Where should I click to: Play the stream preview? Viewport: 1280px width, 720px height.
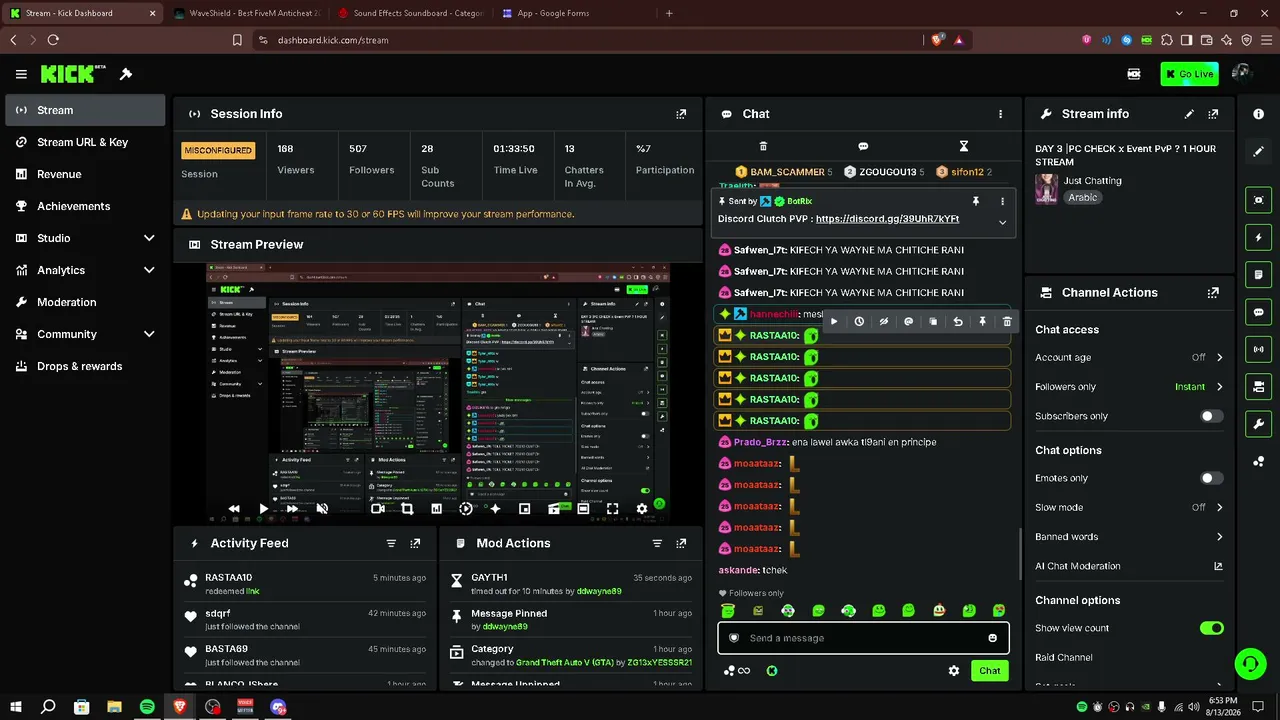pos(263,509)
